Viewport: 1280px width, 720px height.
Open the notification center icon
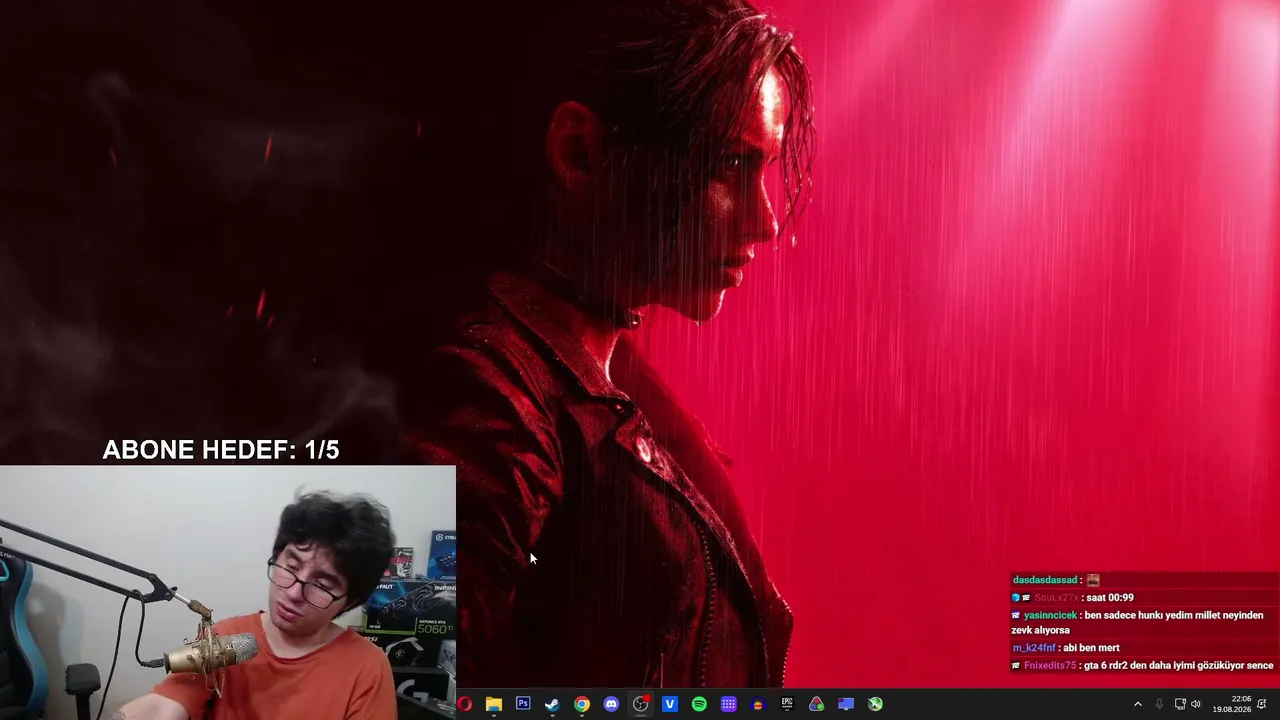tap(1262, 704)
